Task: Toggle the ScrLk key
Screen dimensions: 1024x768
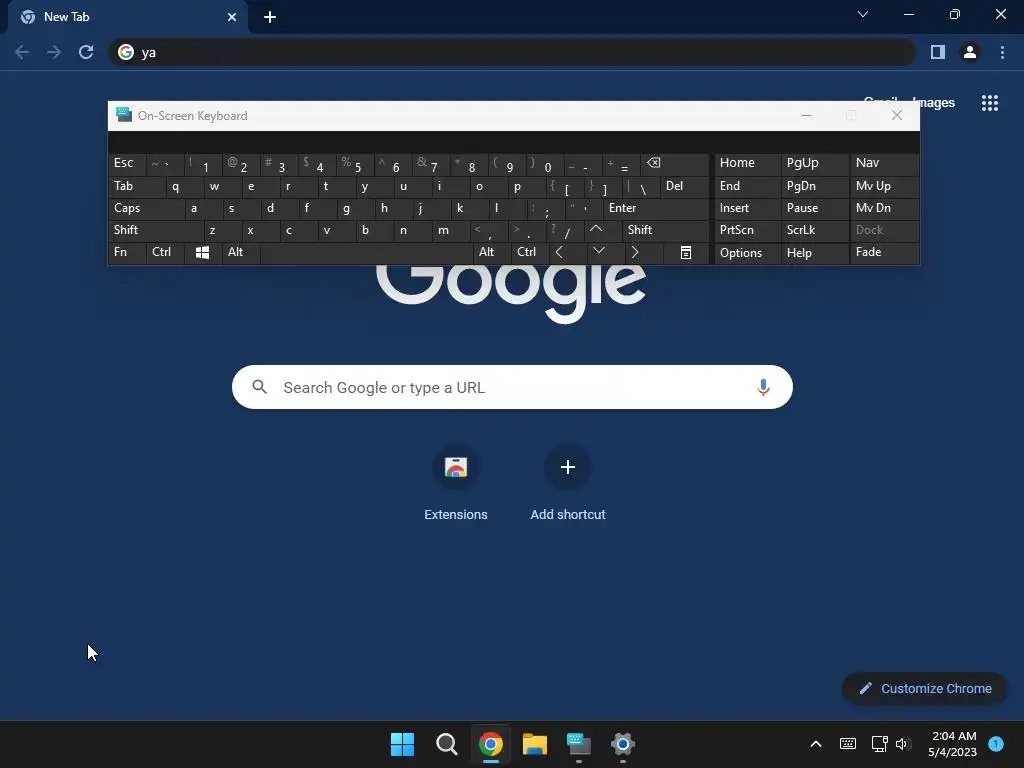Action: point(814,230)
